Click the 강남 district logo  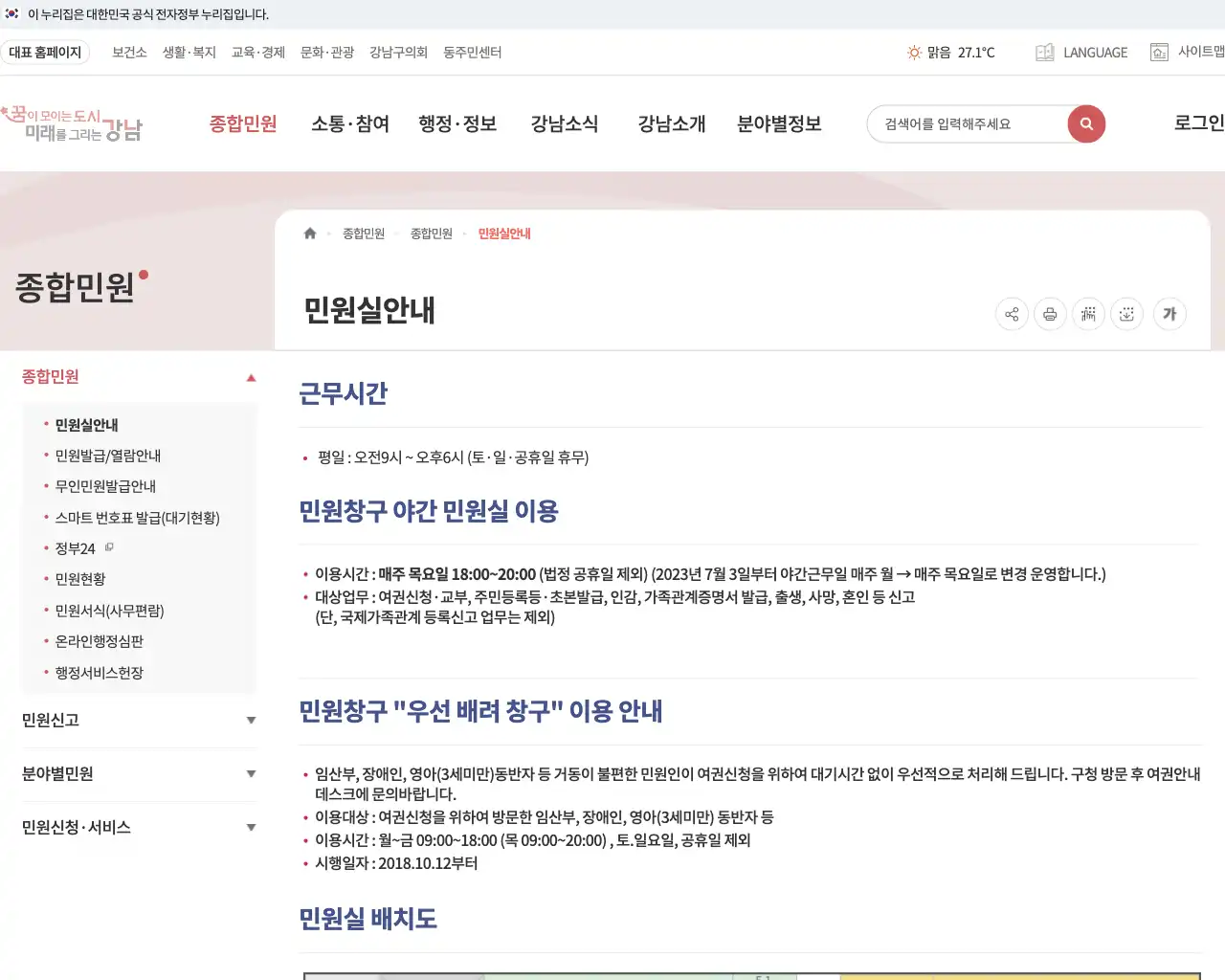coord(72,123)
